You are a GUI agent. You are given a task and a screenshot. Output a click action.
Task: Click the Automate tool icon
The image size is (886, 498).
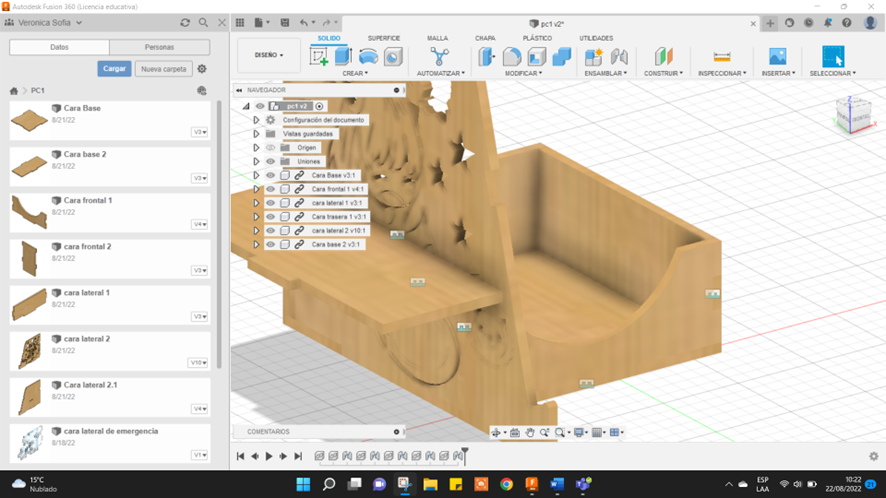[x=440, y=57]
